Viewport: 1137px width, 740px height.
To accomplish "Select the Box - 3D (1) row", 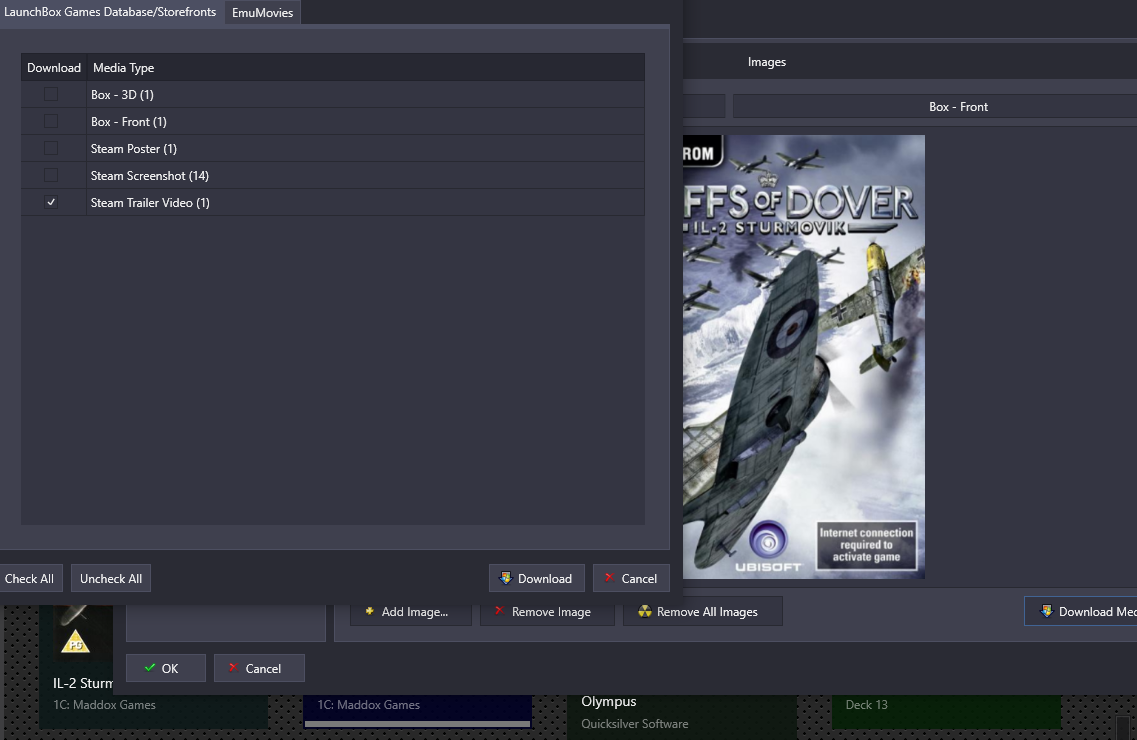I will 333,94.
